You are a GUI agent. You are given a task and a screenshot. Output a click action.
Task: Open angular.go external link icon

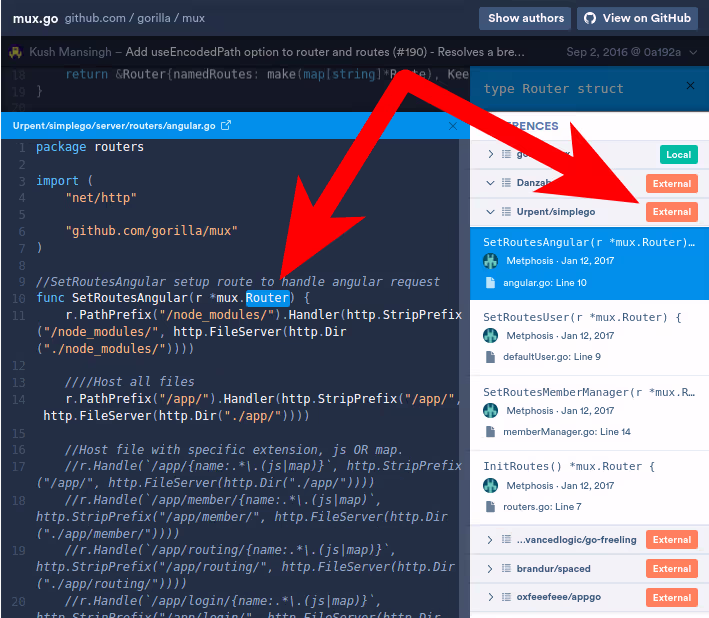click(226, 125)
